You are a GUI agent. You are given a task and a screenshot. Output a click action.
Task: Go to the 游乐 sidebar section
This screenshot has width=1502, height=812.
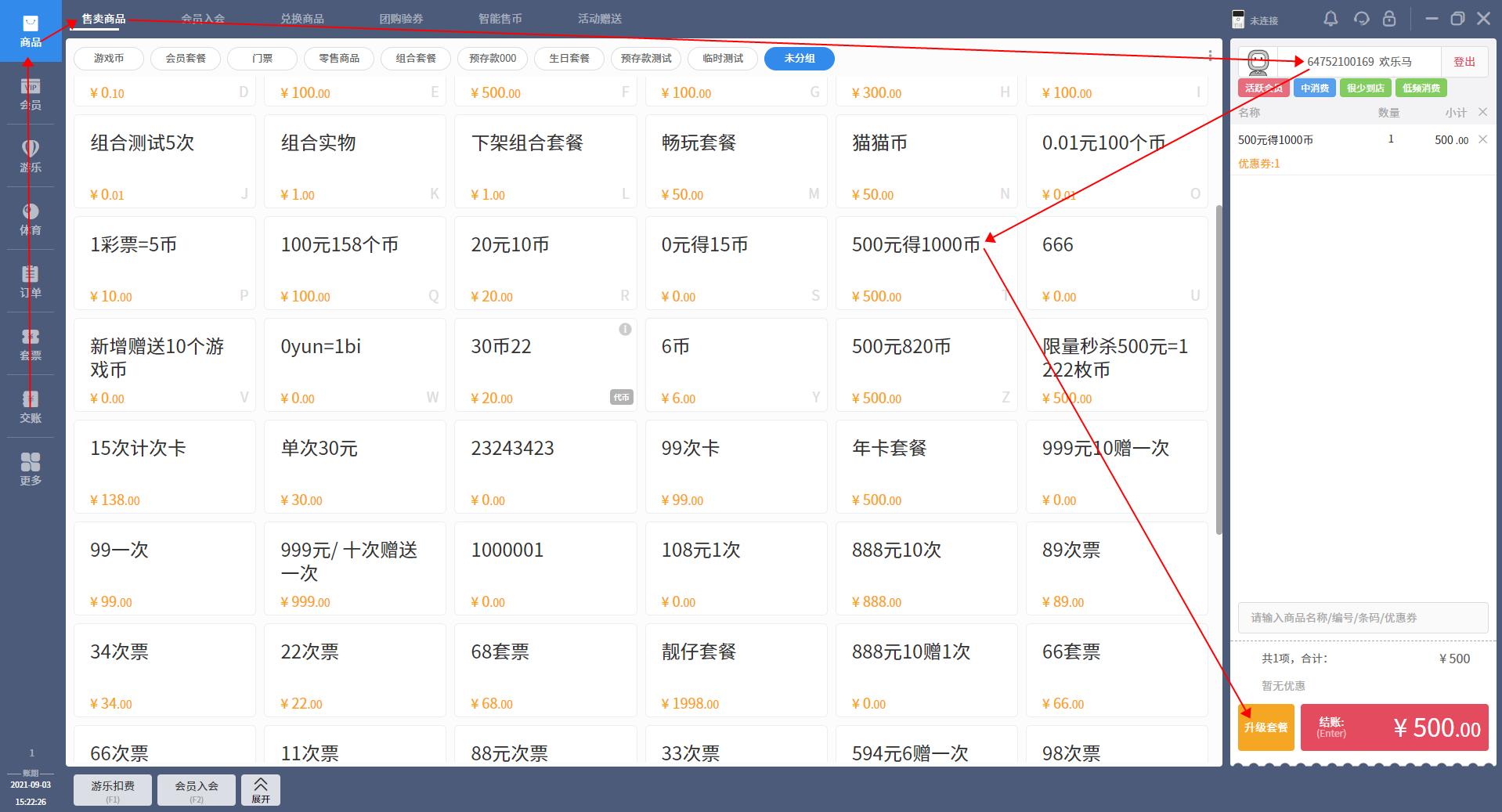31,156
